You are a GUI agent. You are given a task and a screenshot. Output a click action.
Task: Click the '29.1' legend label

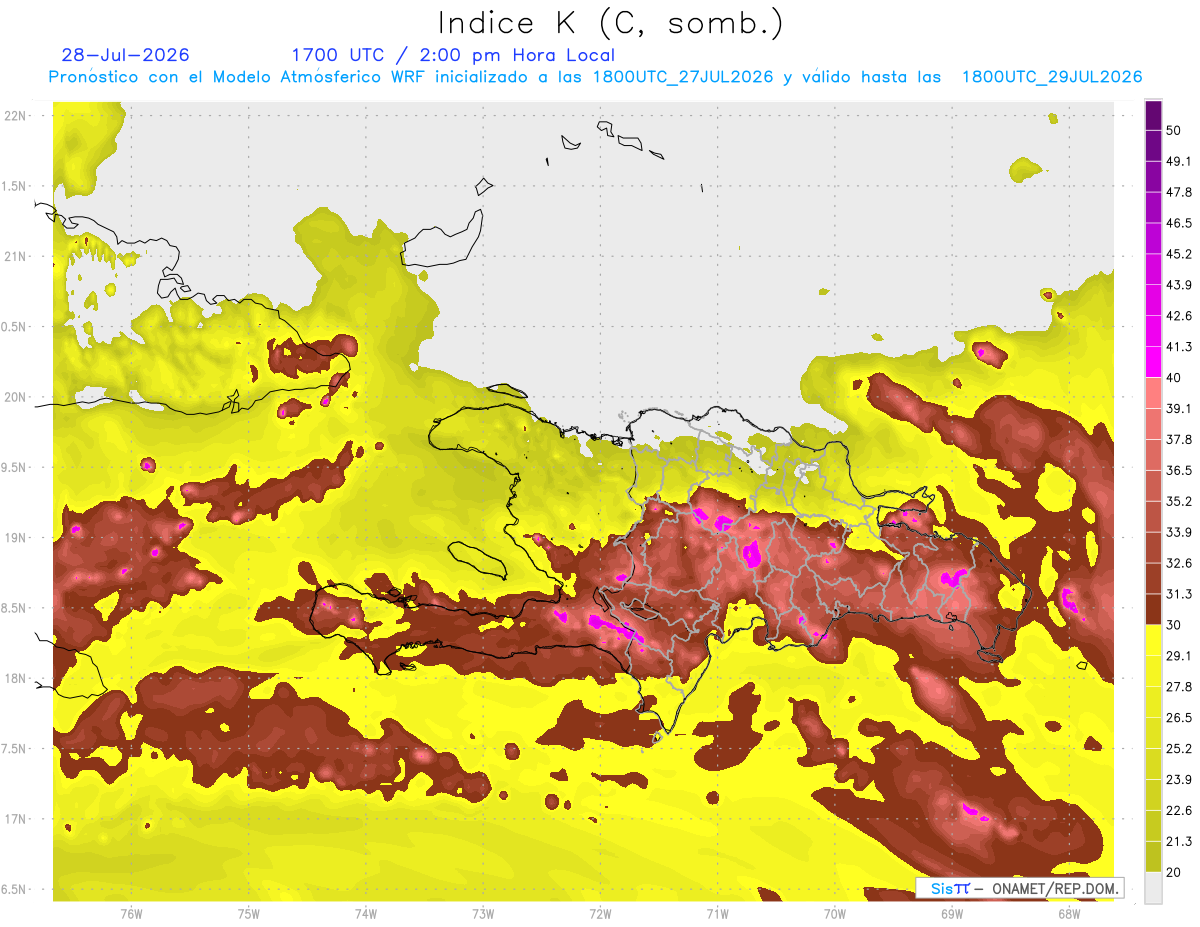[x=1179, y=656]
